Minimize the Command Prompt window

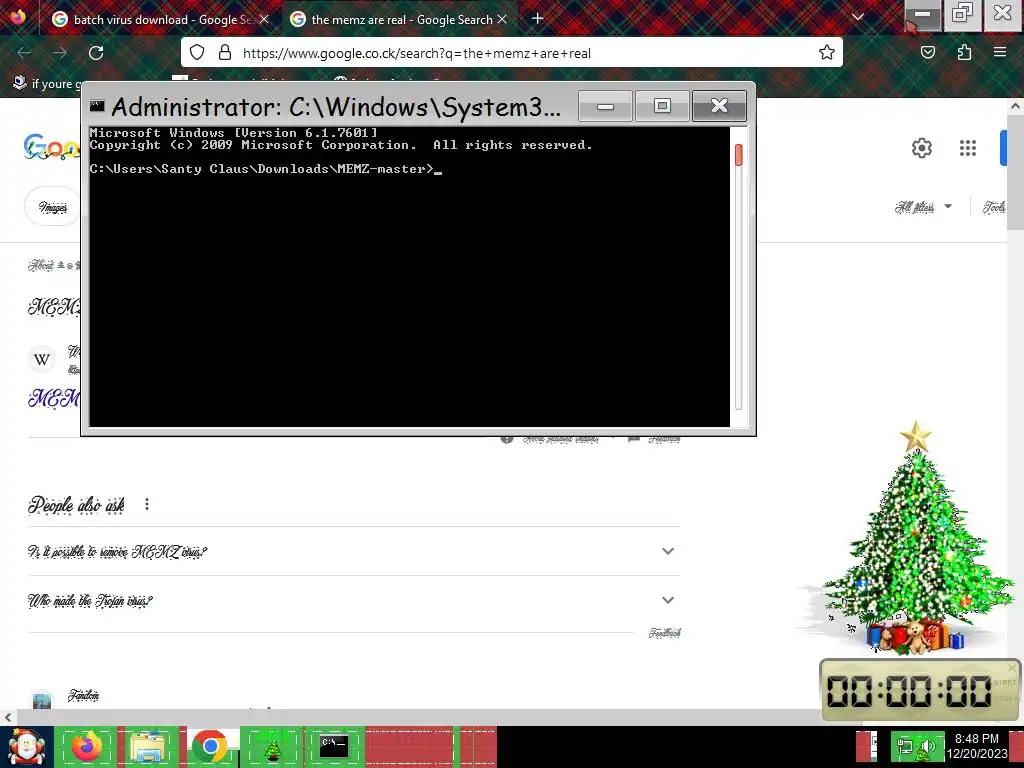(605, 106)
